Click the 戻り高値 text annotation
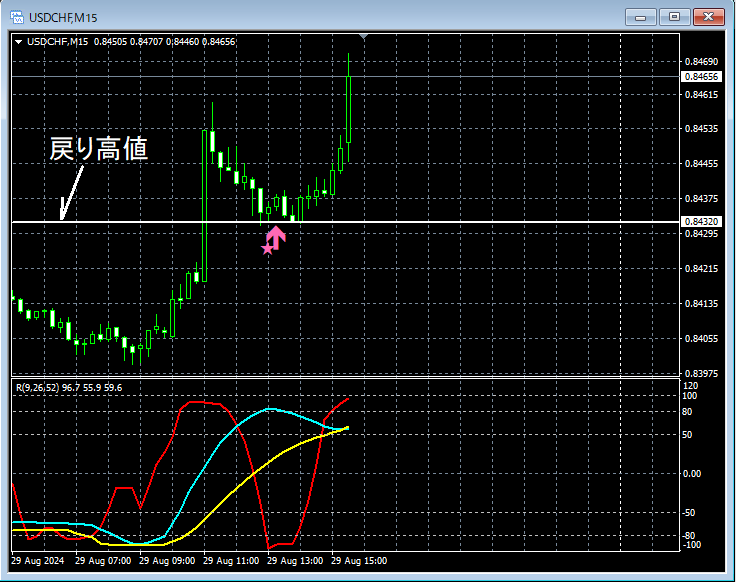Image resolution: width=737 pixels, height=582 pixels. (x=99, y=149)
